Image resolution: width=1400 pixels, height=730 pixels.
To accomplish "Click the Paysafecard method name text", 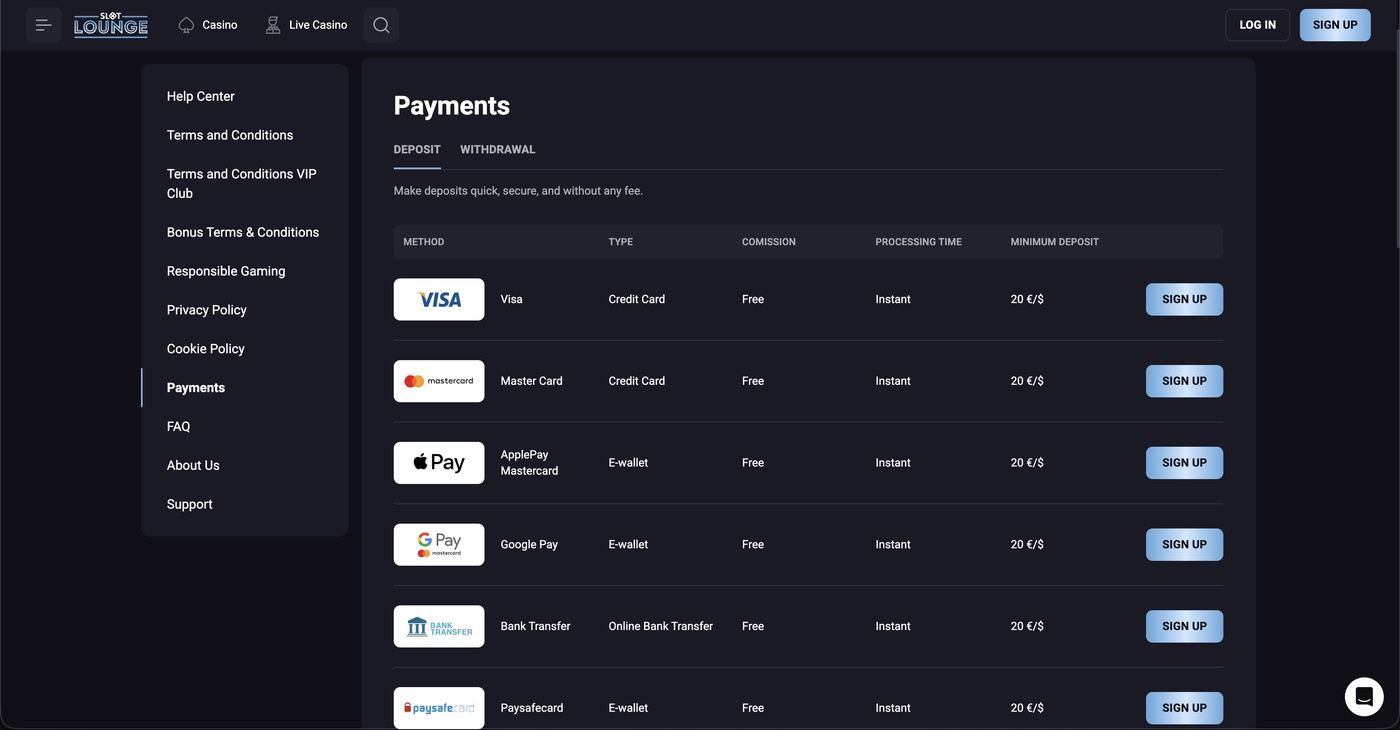I will (532, 708).
